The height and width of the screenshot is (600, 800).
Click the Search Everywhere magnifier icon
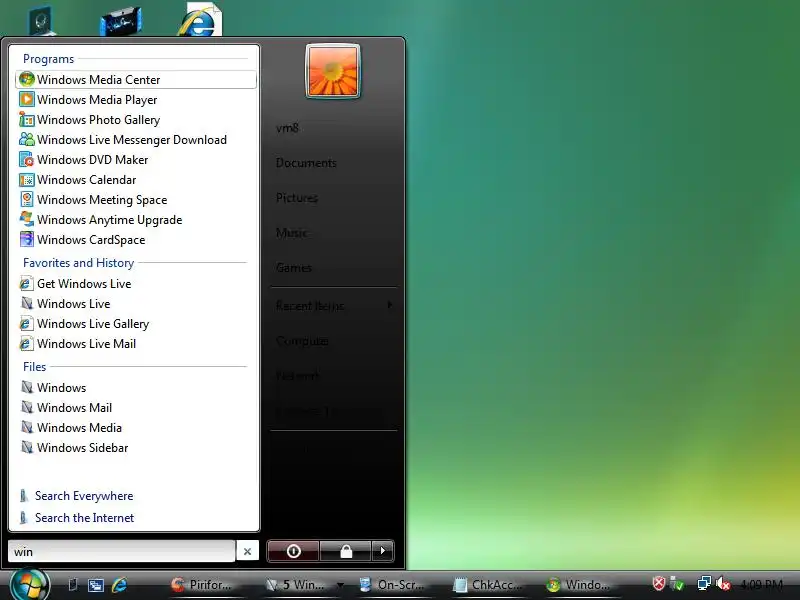click(x=23, y=495)
